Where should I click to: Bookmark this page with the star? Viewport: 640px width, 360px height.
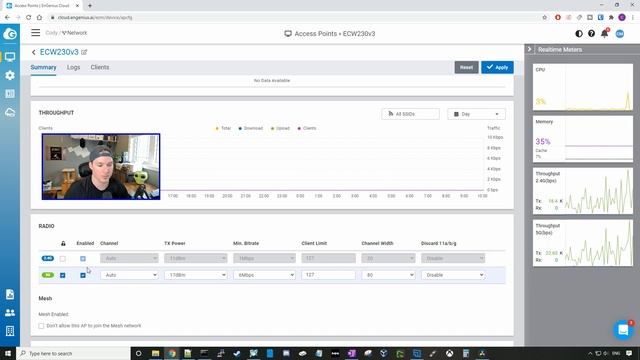coord(544,18)
